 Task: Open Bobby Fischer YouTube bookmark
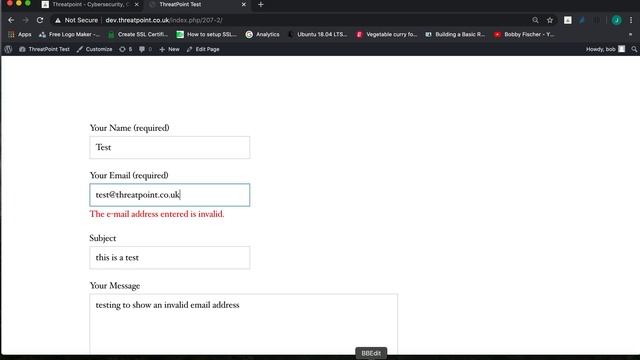pos(524,35)
